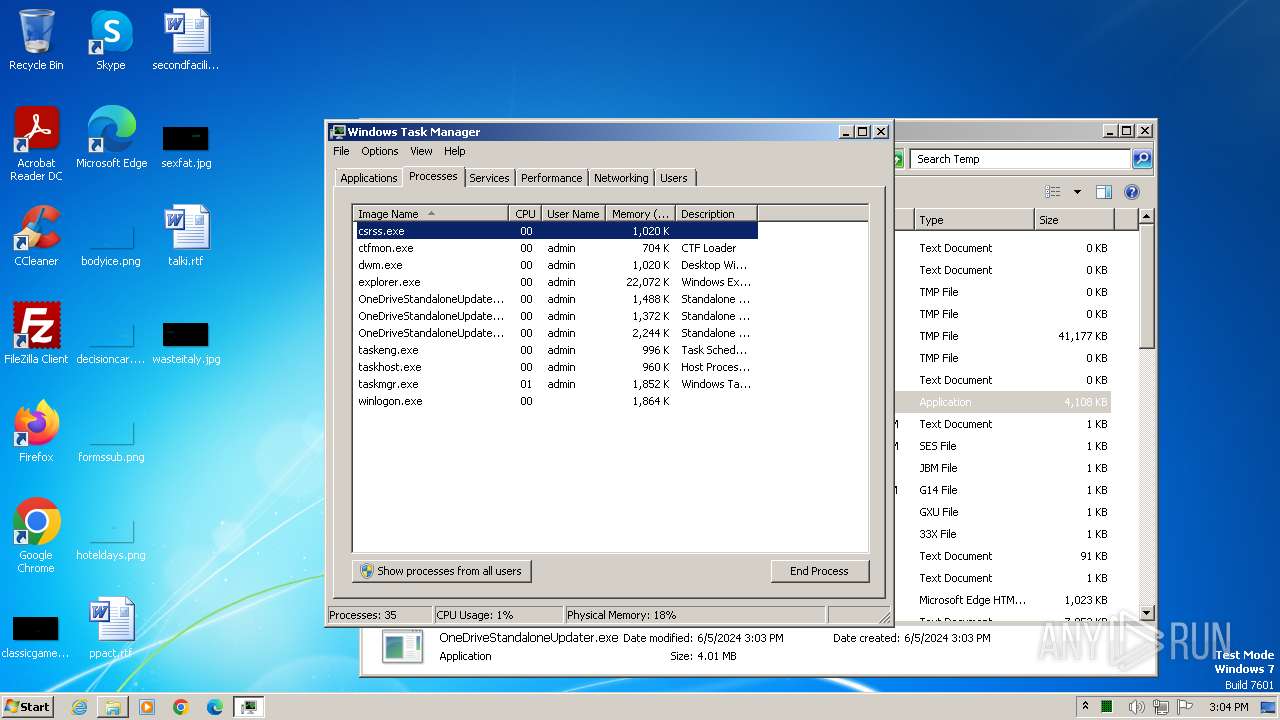This screenshot has height=720, width=1280.
Task: Click the network tray icon
Action: point(1160,707)
